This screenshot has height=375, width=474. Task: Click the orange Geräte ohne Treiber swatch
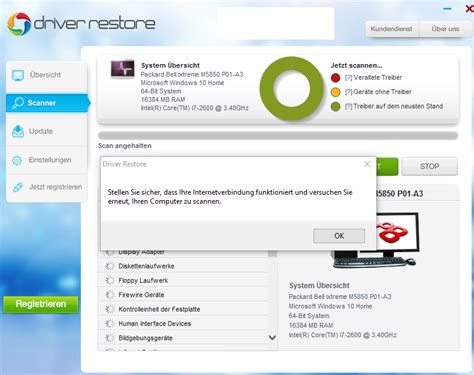pos(335,92)
